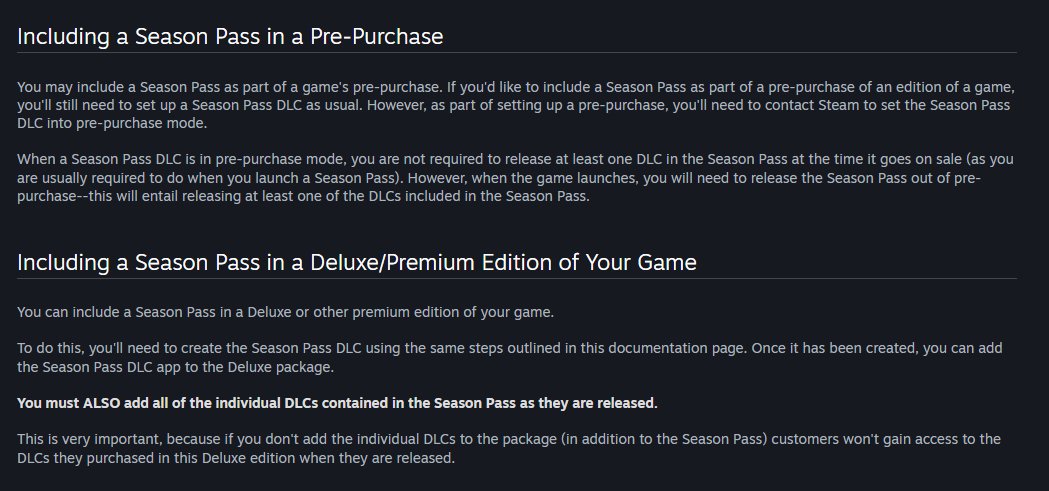Click the line 'the Season Pass DLC app to the Deluxe package'

(x=176, y=367)
